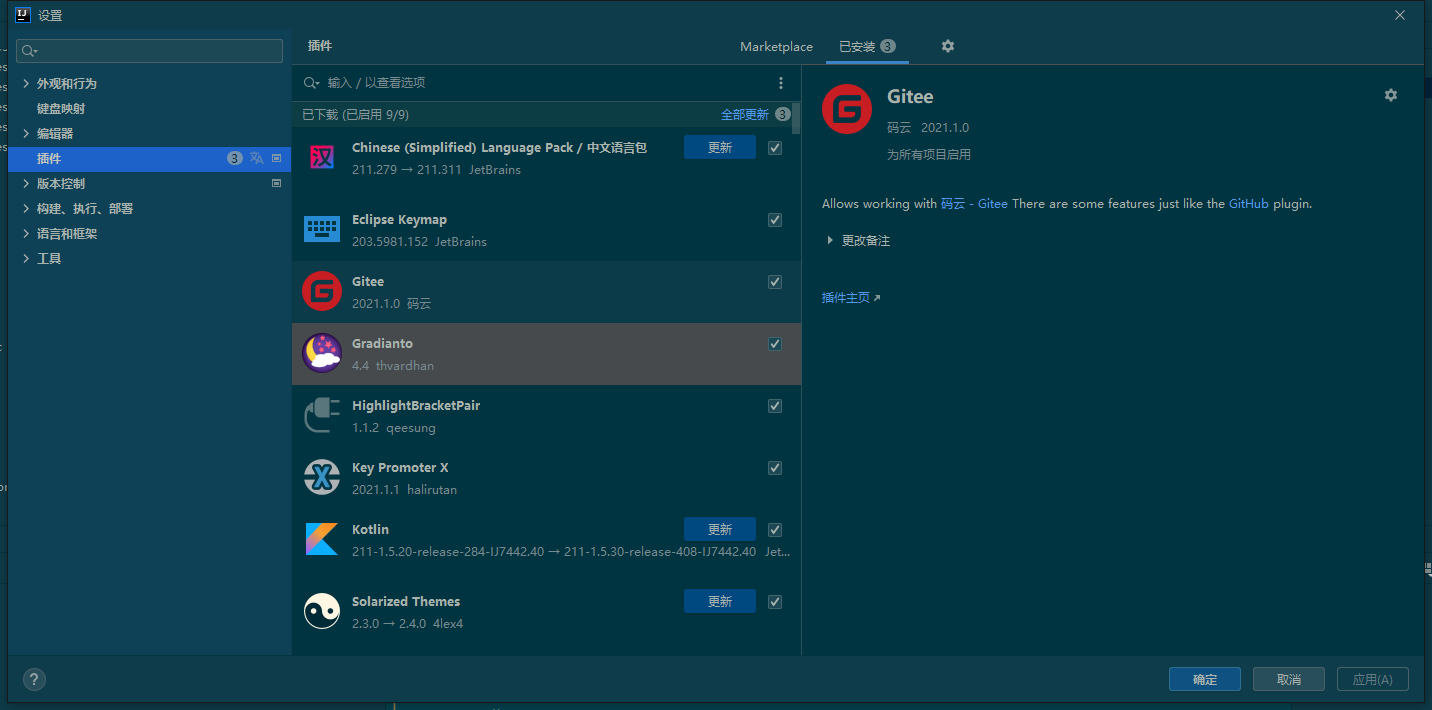
Task: Expand the 外观和行为 settings node
Action: click(26, 83)
